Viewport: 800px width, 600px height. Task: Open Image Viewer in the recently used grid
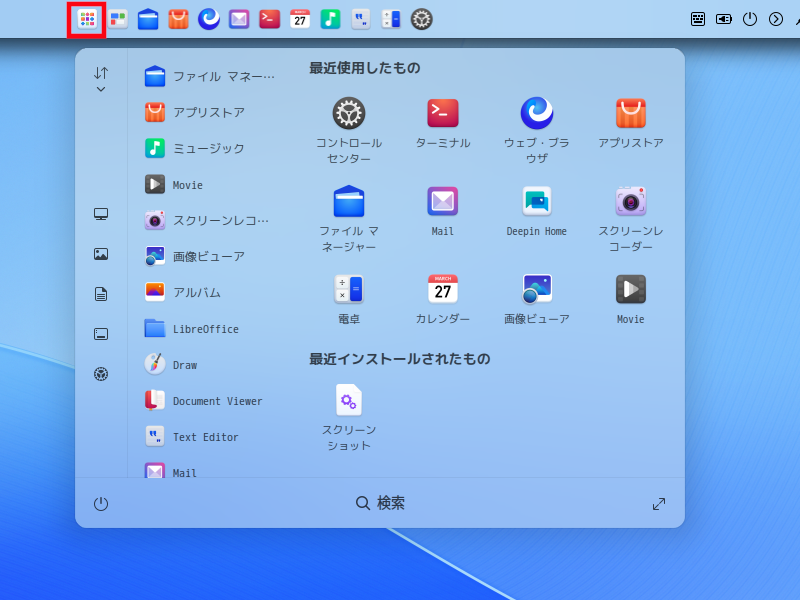tap(536, 290)
